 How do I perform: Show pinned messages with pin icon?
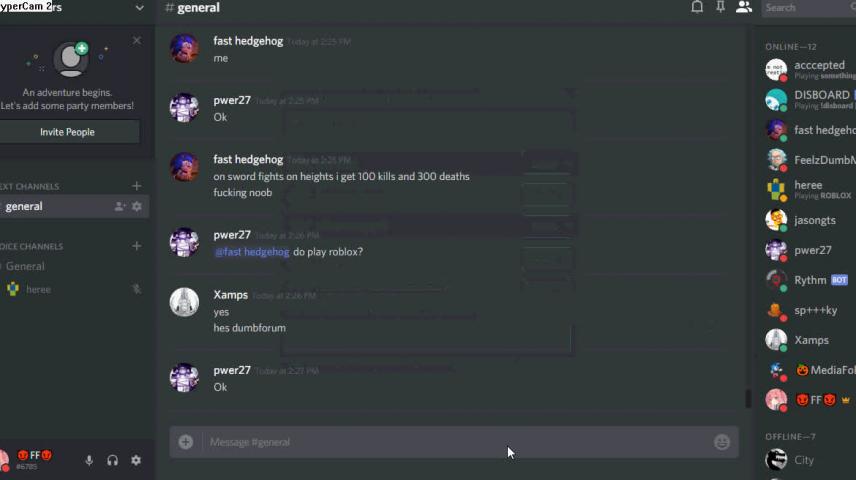click(721, 7)
